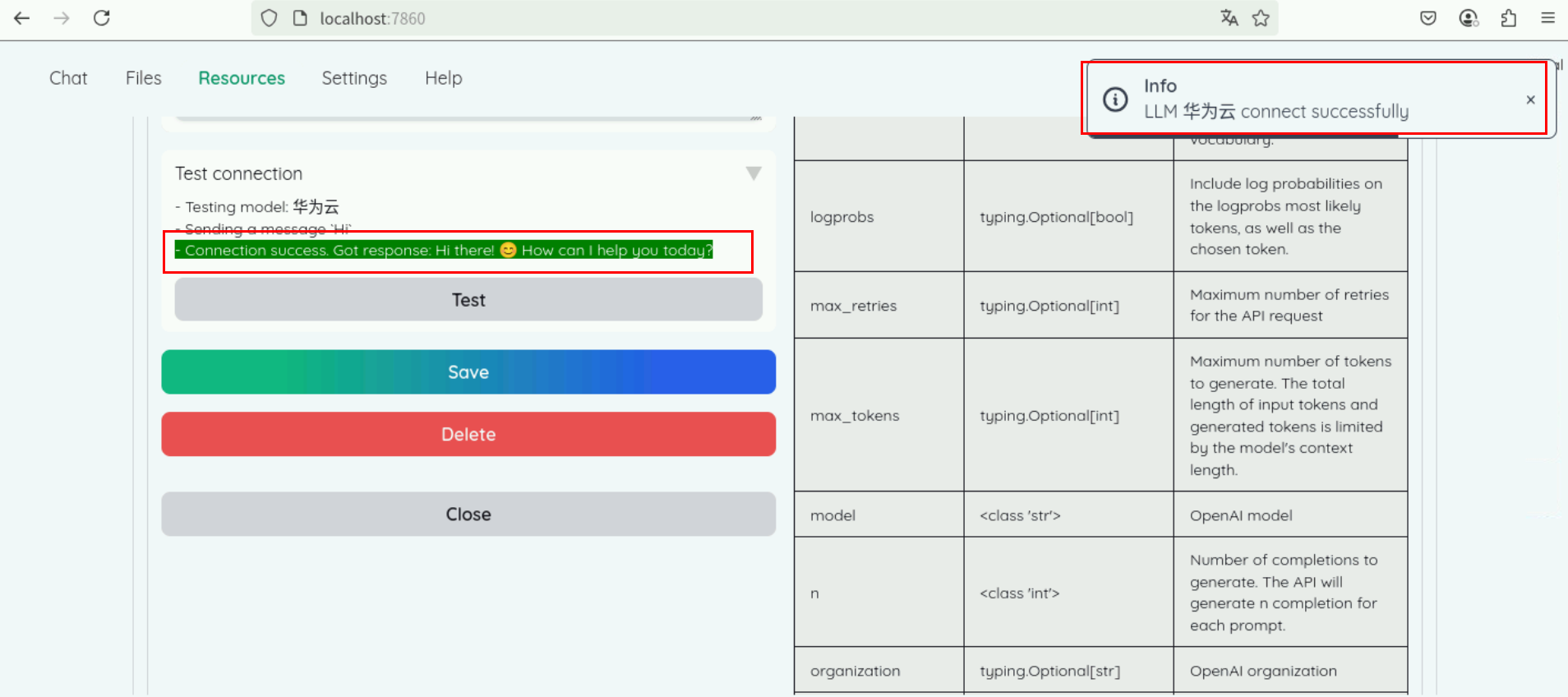Click the max_retries parameter cell
This screenshot has height=697, width=1568.
[879, 305]
